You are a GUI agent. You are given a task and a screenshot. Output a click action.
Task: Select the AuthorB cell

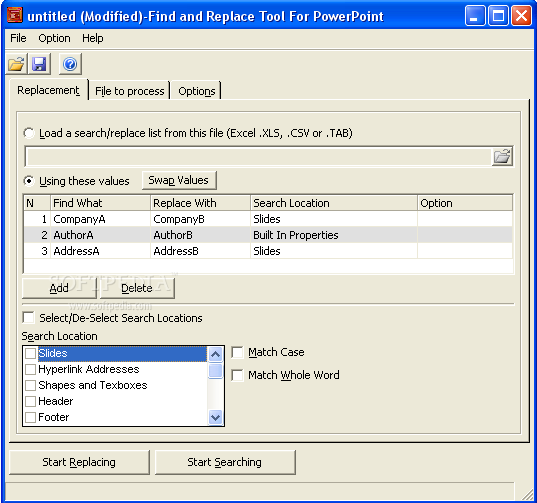(x=200, y=235)
